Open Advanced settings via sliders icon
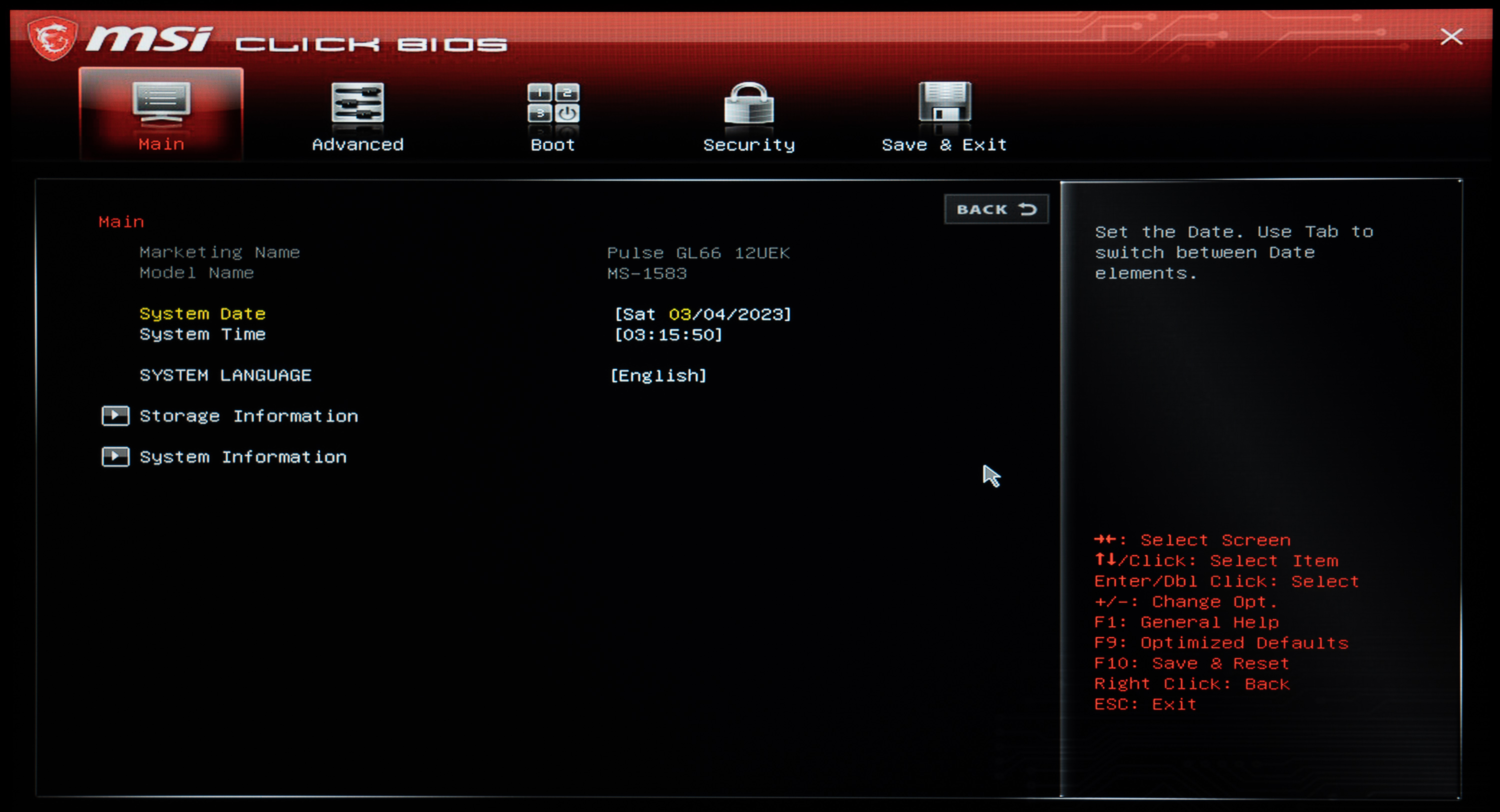Viewport: 1500px width, 812px height. pos(357,103)
